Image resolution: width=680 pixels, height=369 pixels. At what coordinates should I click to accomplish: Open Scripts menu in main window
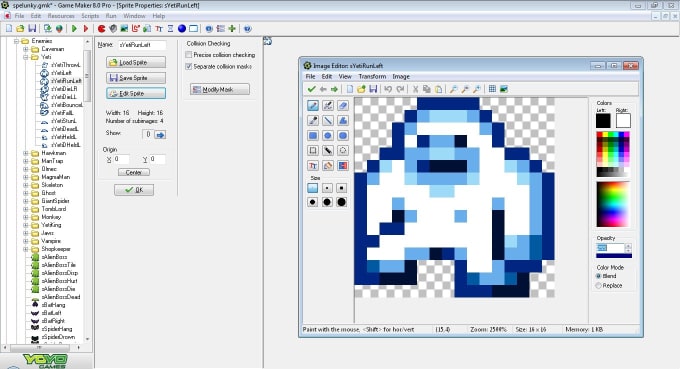click(x=90, y=16)
